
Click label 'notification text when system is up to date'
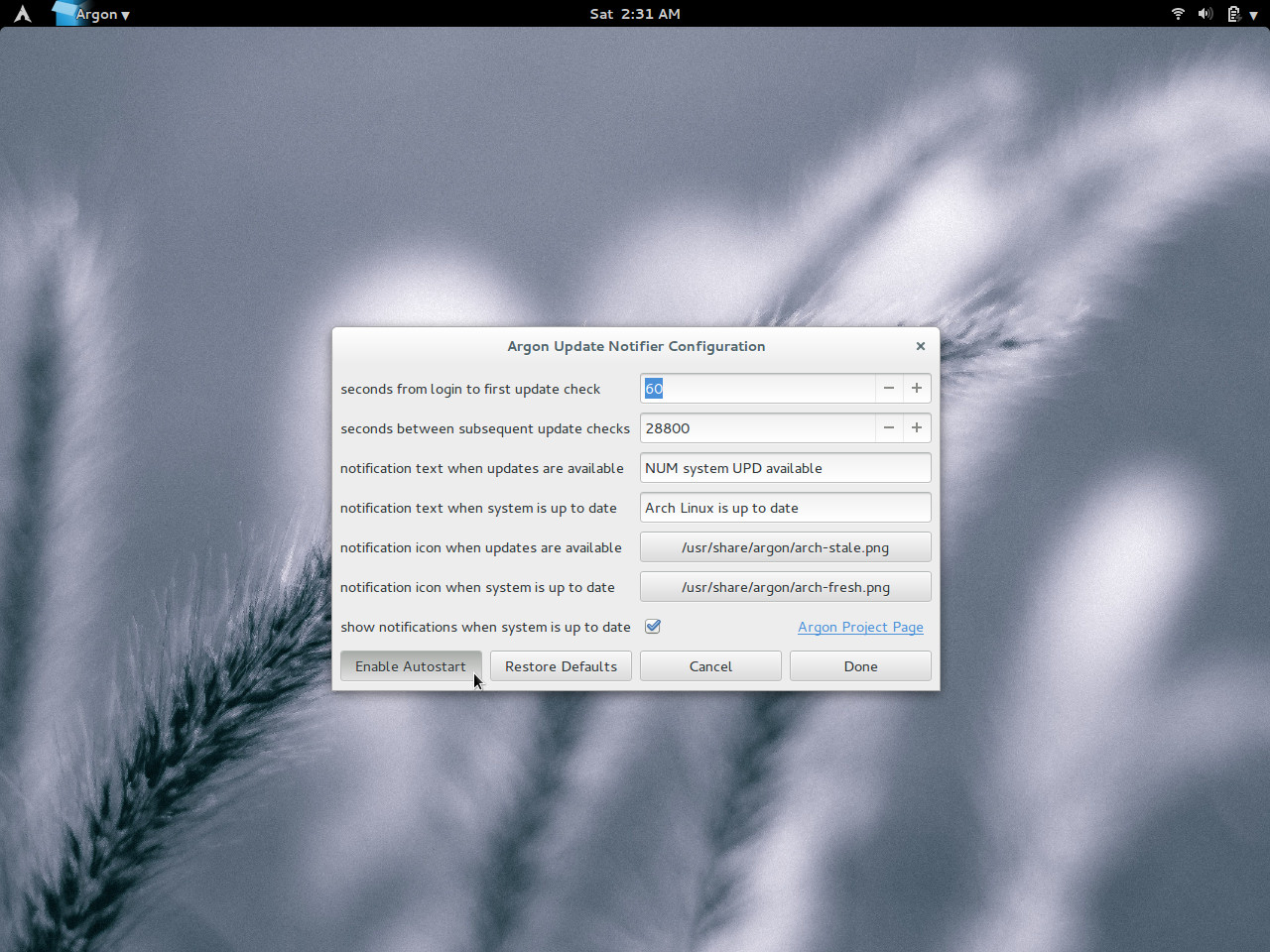coord(478,508)
